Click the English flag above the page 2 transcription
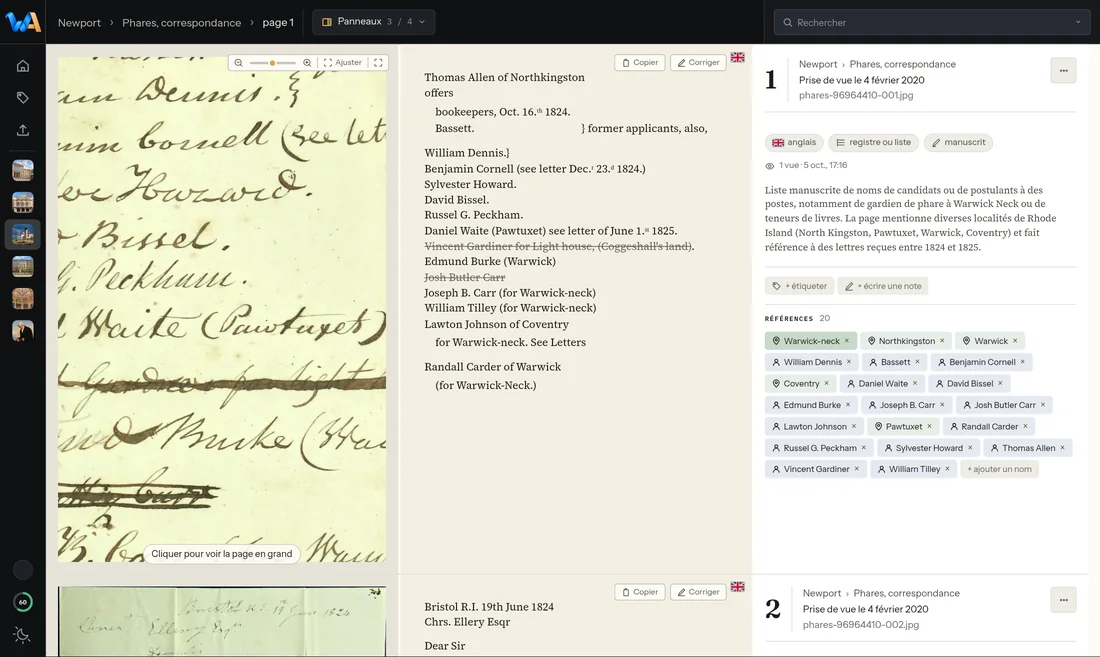This screenshot has height=657, width=1100. pyautogui.click(x=737, y=587)
